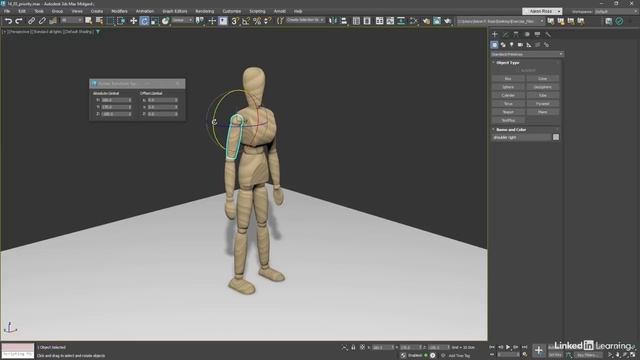
Task: Click the Cone primitive button
Action: pyautogui.click(x=542, y=78)
